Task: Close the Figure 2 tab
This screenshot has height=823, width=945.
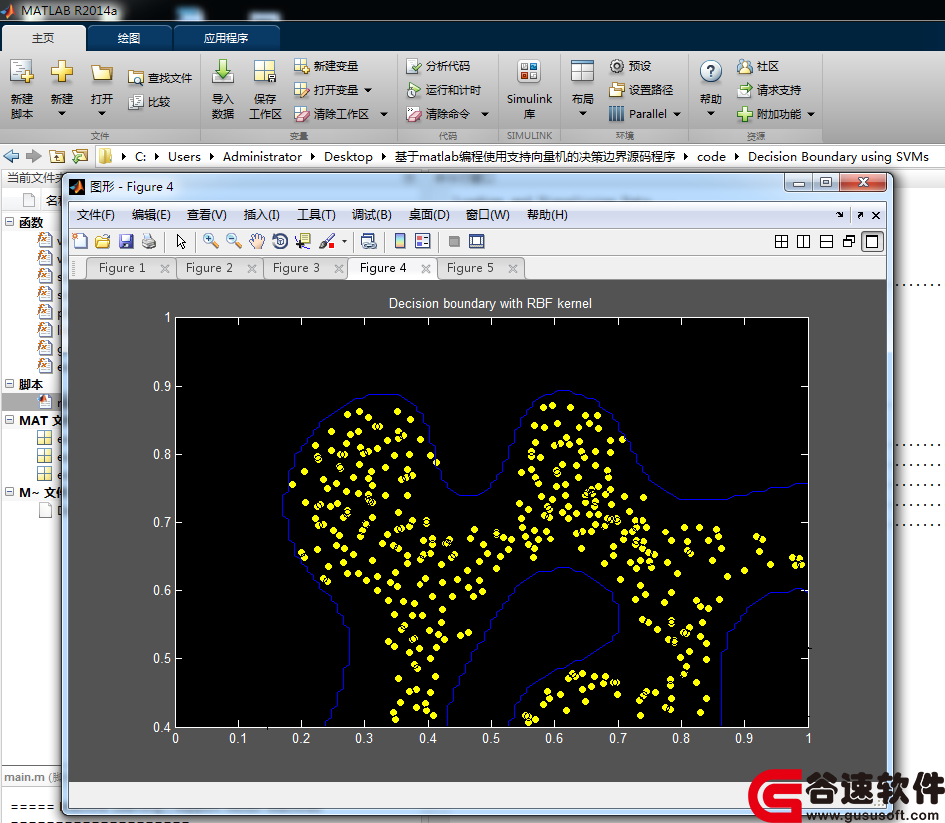Action: click(x=252, y=269)
